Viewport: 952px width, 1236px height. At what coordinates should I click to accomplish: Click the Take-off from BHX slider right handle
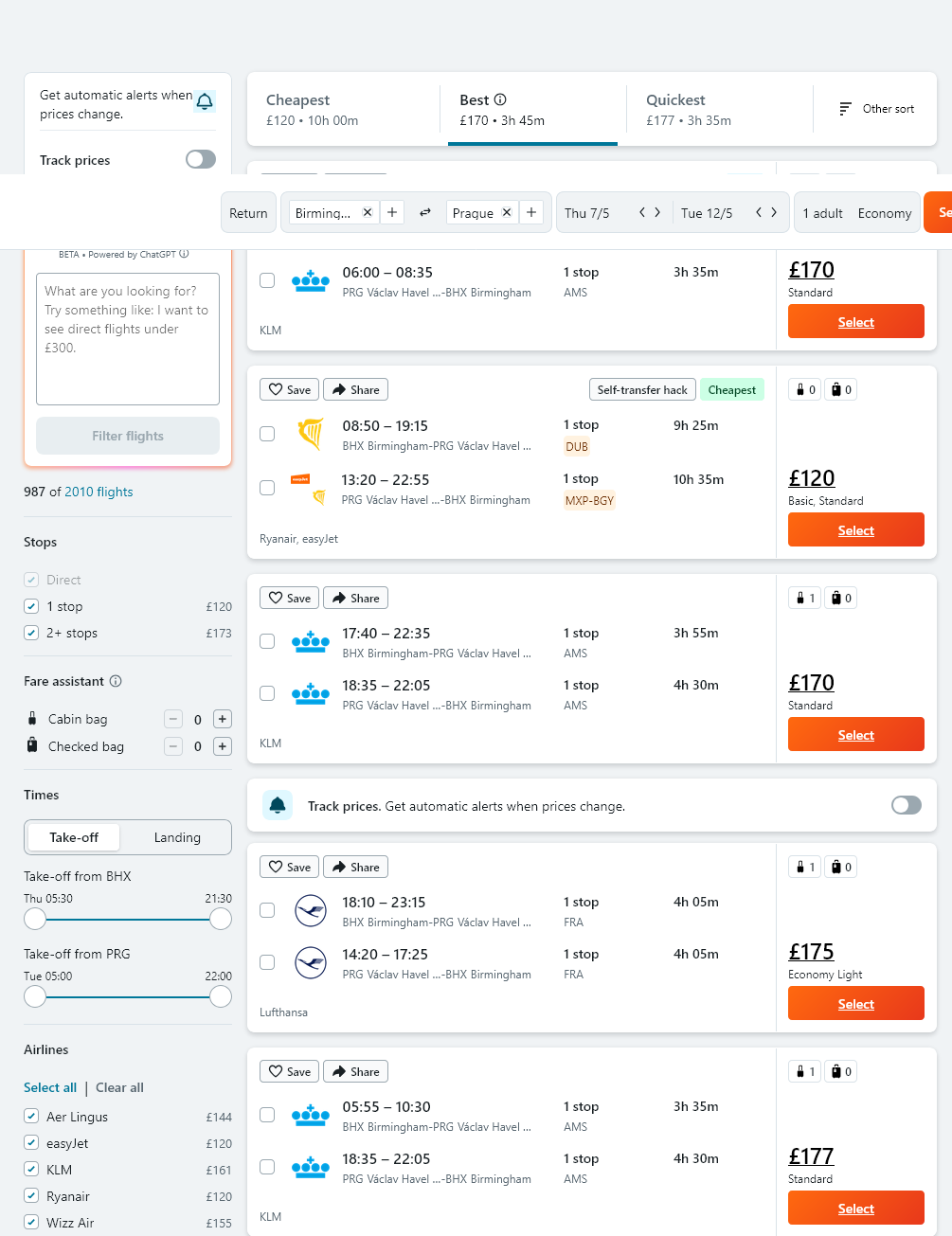(221, 919)
